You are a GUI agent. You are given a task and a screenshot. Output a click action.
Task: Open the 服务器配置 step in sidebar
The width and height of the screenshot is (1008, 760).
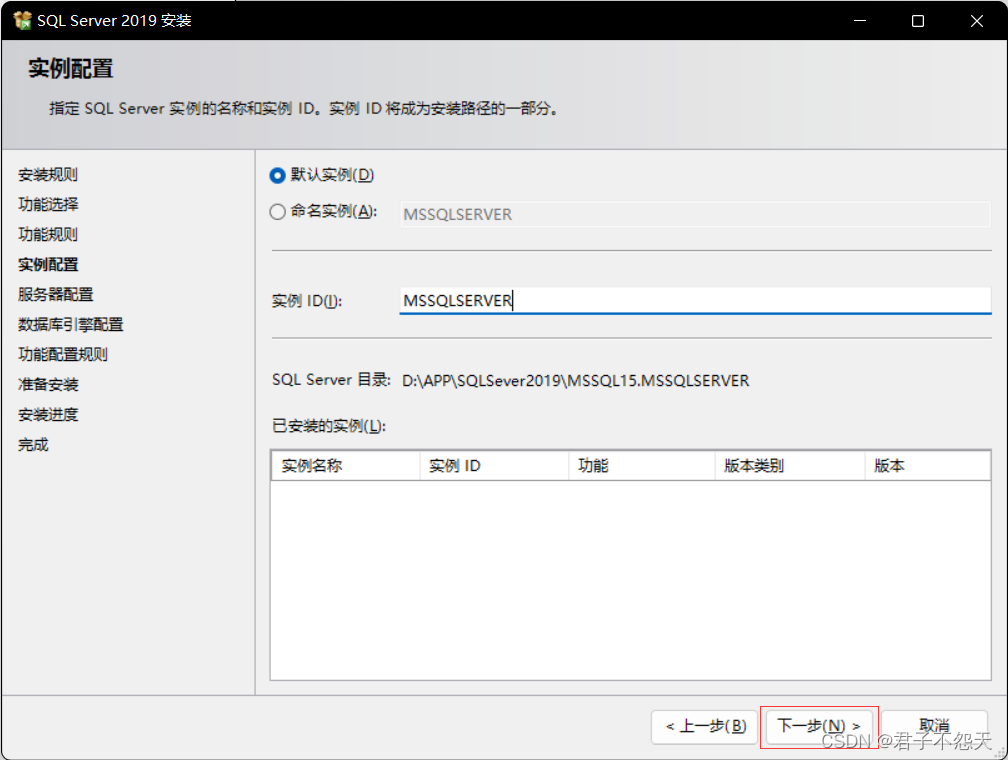tap(56, 294)
